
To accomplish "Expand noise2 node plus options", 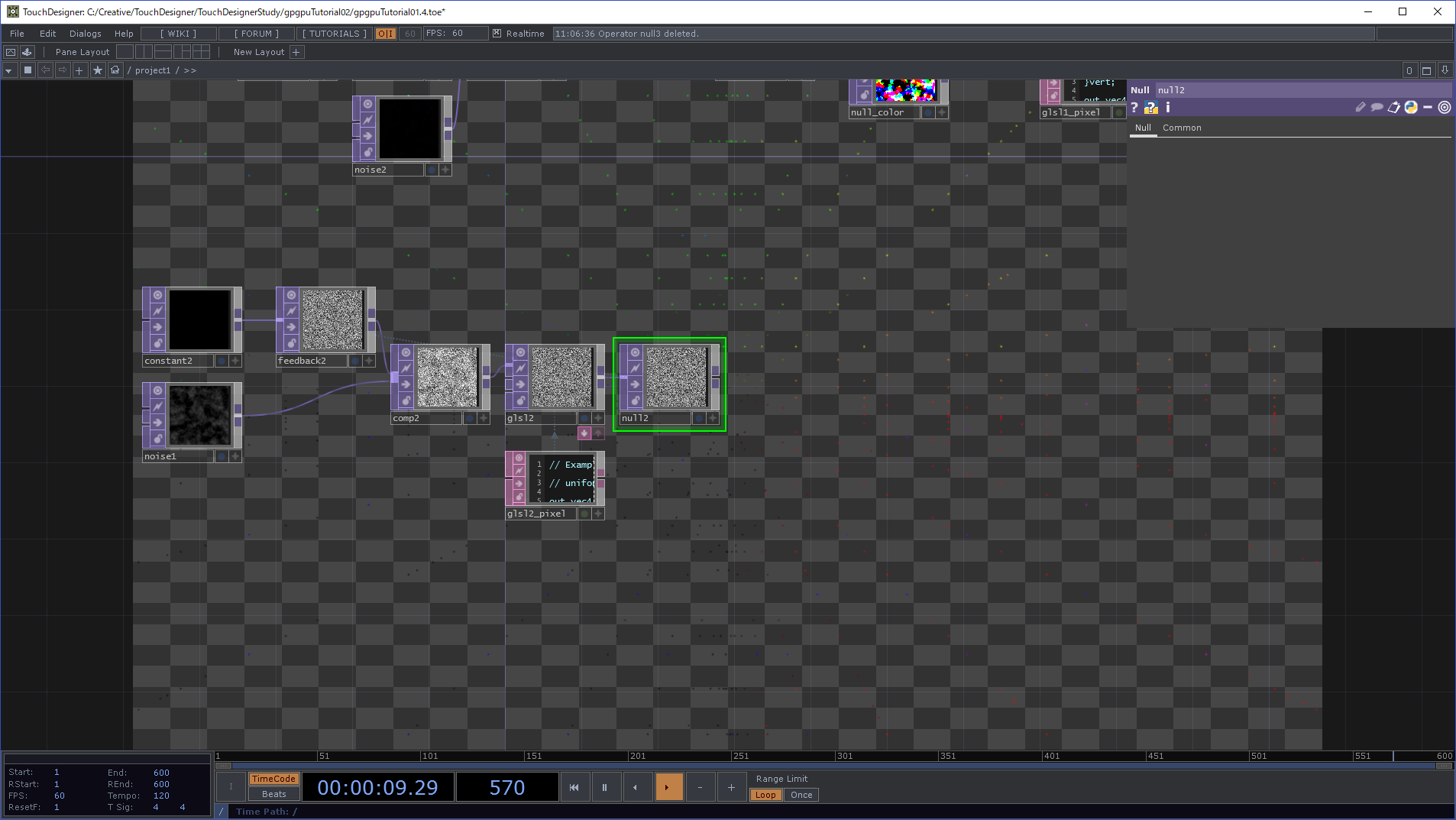I will click(x=445, y=170).
